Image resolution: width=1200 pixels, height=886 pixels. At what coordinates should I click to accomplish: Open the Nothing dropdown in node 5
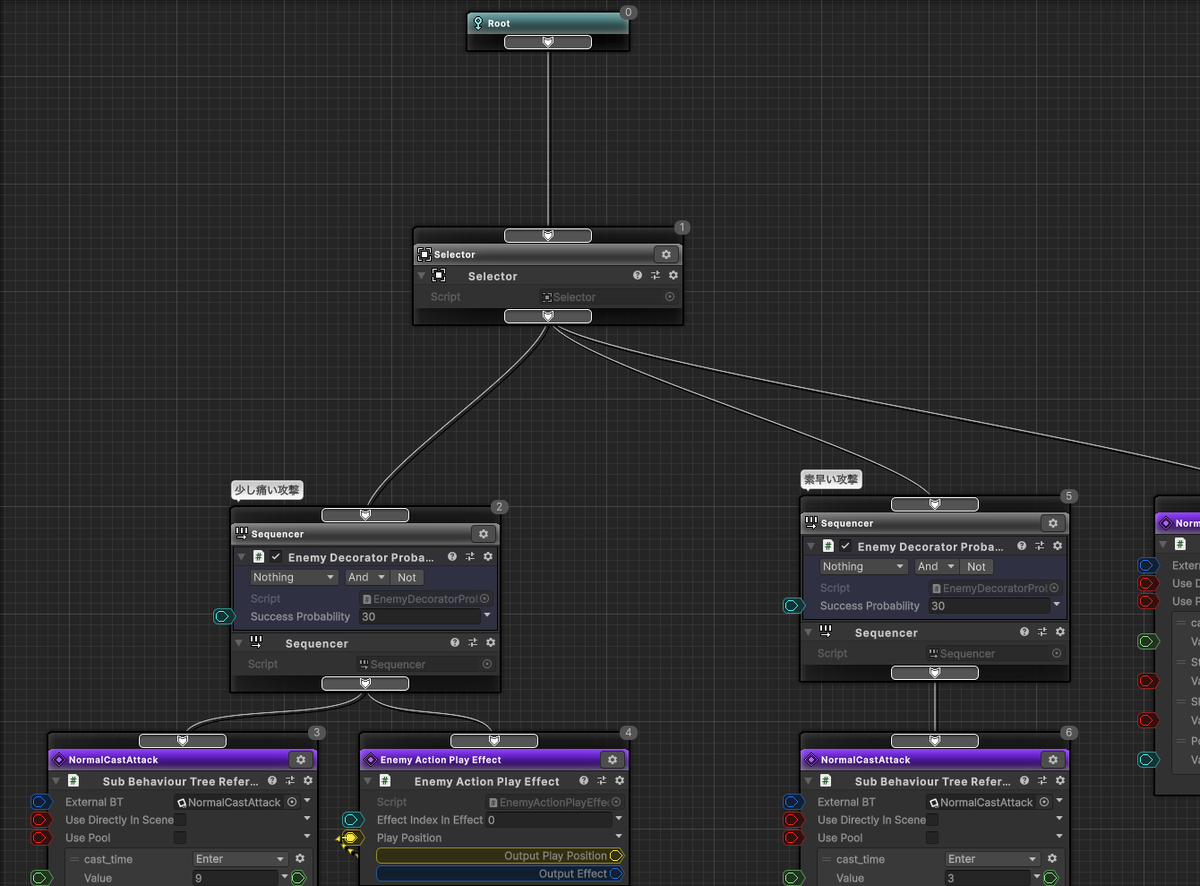[863, 566]
